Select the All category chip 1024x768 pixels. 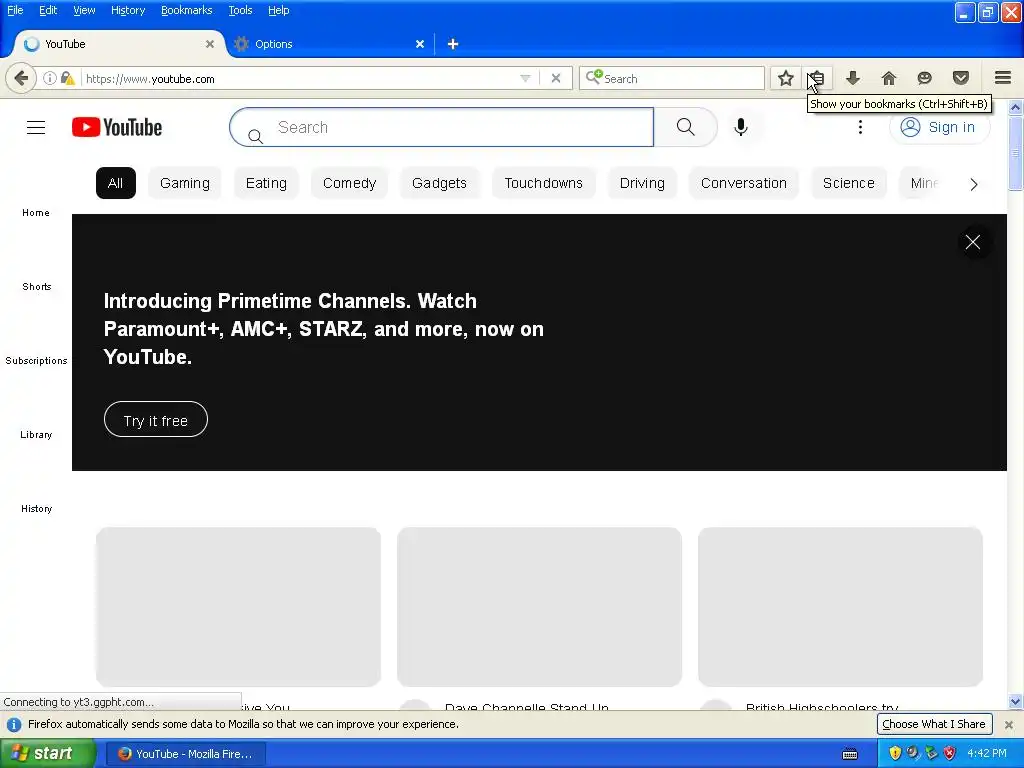(116, 183)
